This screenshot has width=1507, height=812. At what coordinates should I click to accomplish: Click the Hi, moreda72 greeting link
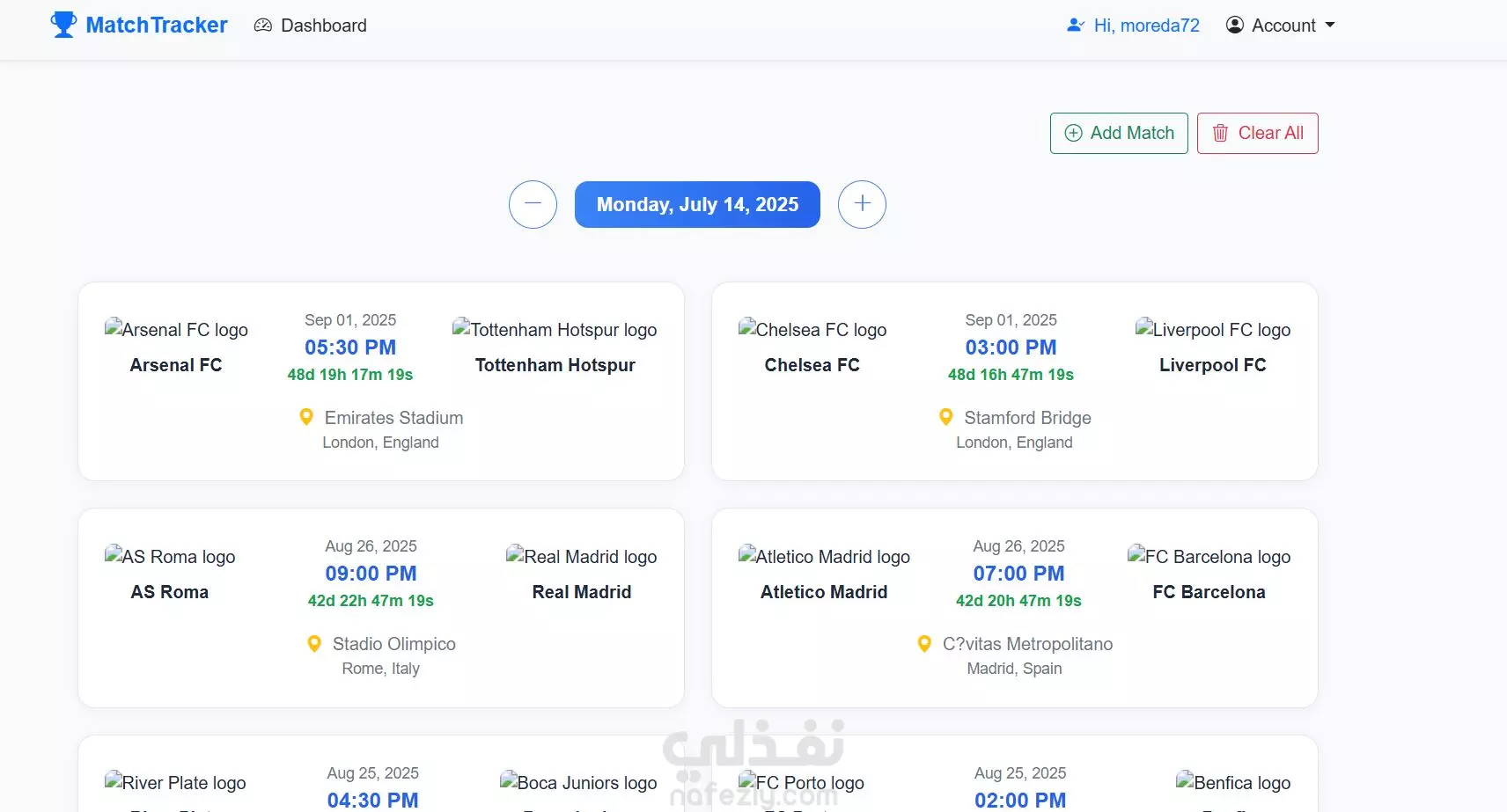[x=1133, y=26]
